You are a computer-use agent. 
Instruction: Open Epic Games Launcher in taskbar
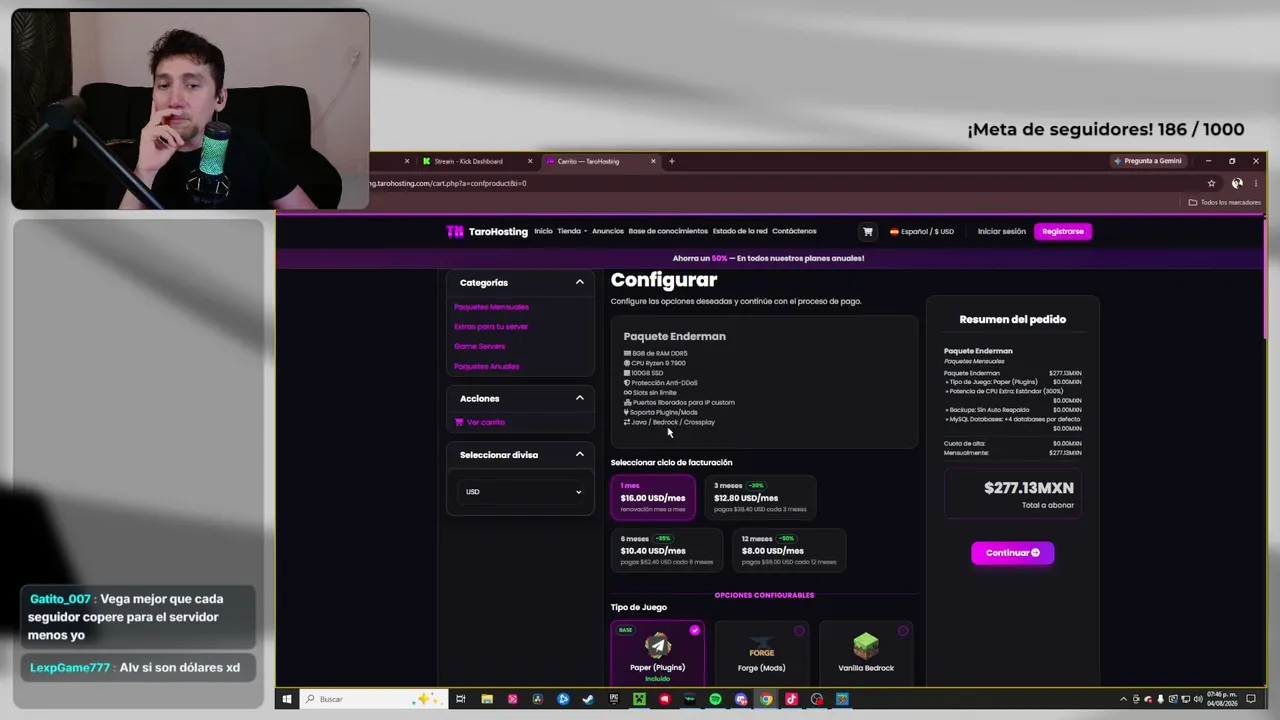[613, 699]
